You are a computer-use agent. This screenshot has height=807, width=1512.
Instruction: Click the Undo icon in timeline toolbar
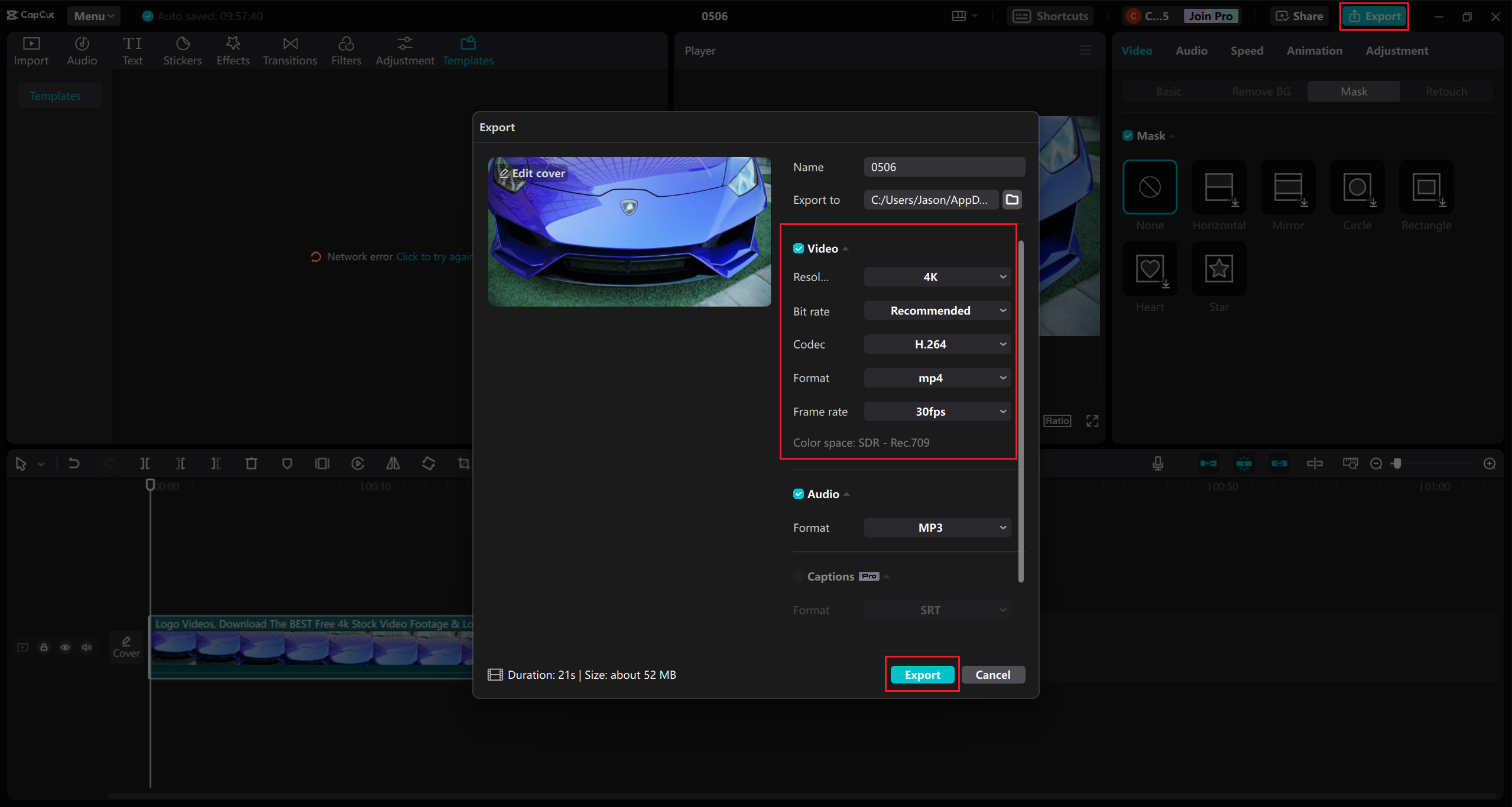click(73, 464)
